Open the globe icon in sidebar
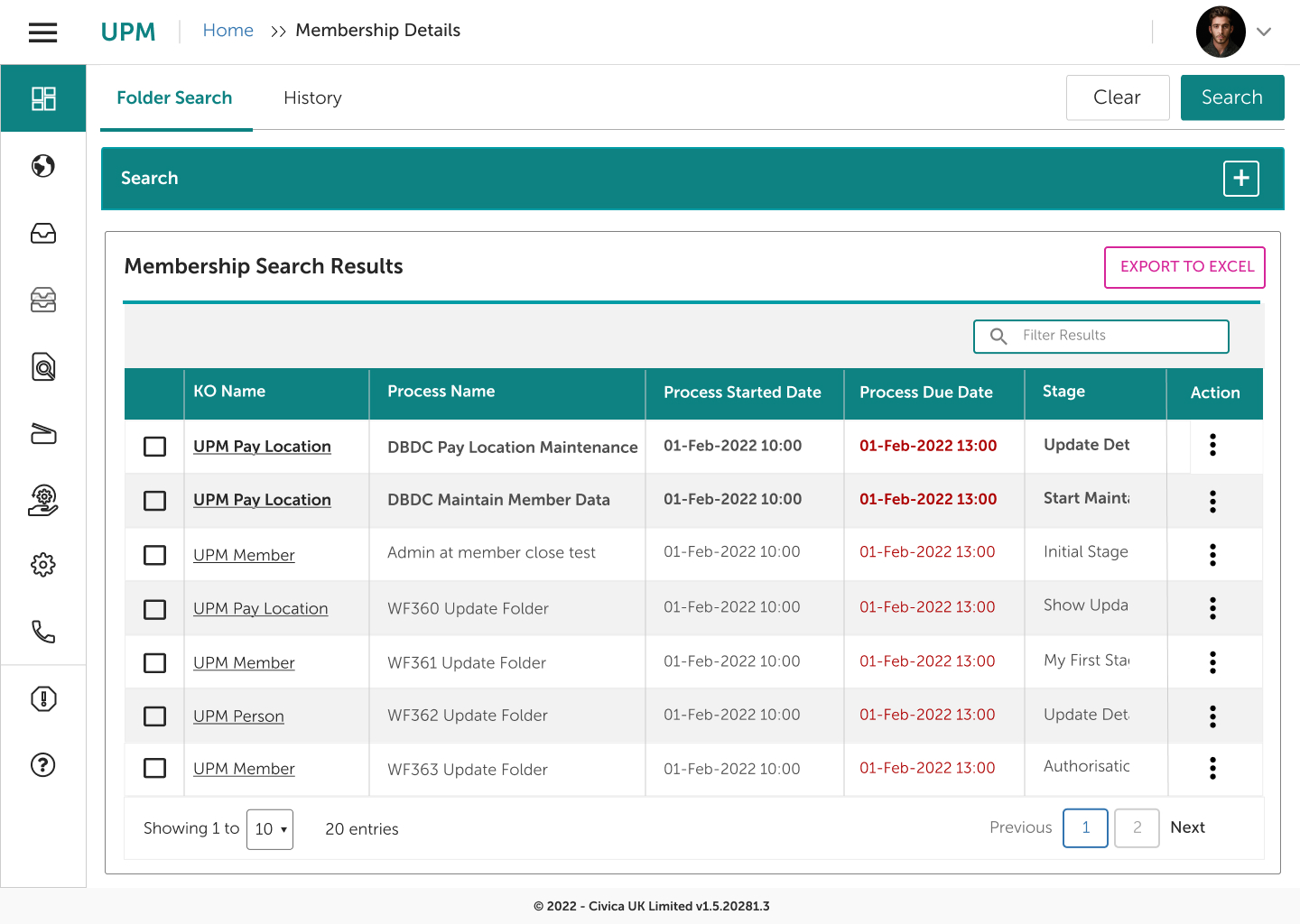Screen dimensions: 1300x924 pyautogui.click(x=43, y=166)
